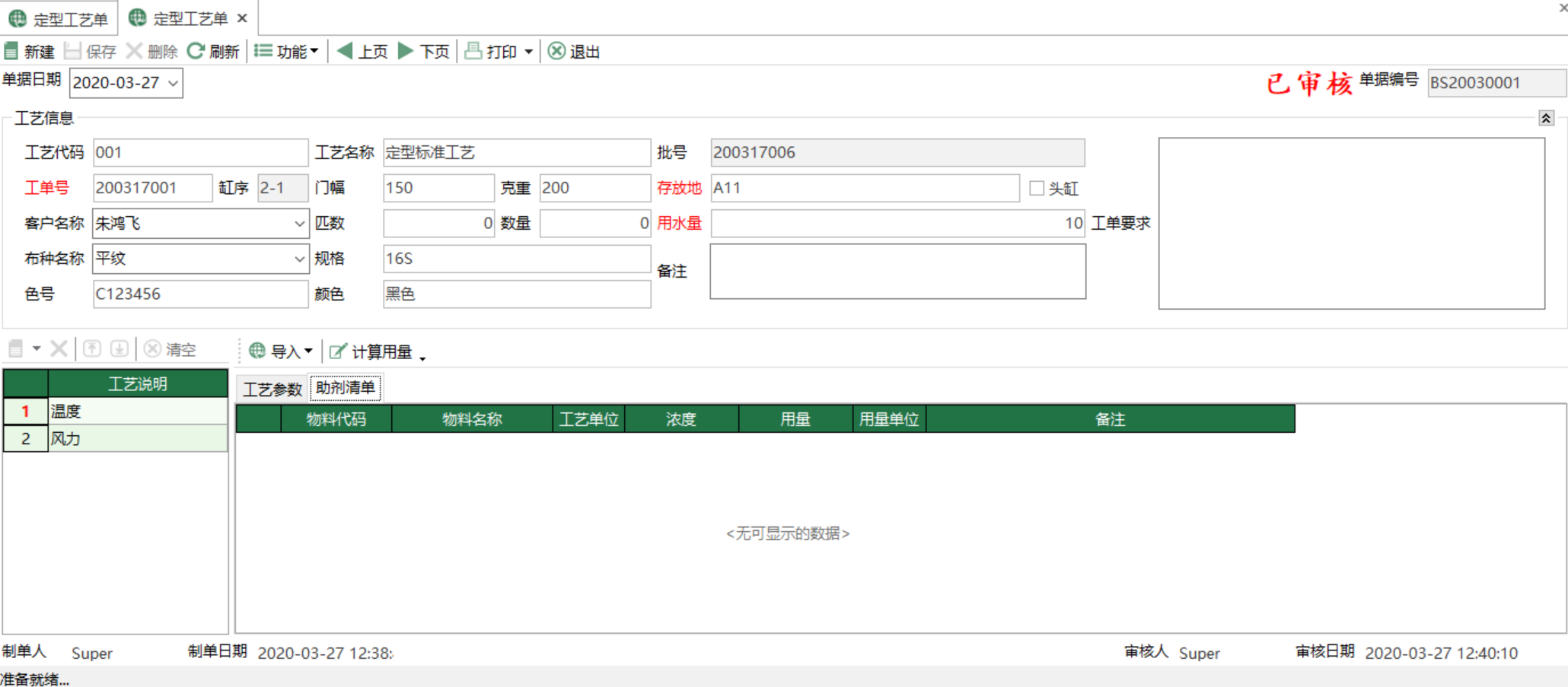Open the 布种名称 dropdown
The width and height of the screenshot is (1568, 687).
pos(299,259)
